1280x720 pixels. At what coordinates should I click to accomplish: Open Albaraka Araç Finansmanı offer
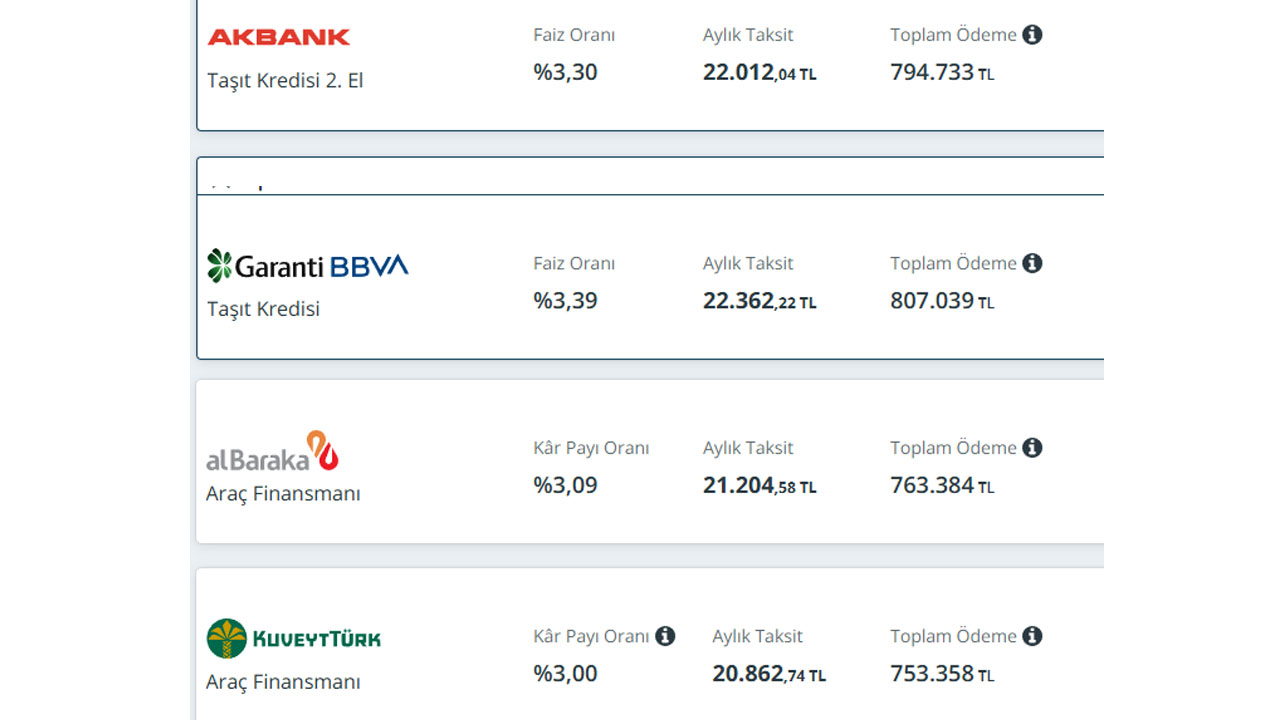[283, 494]
